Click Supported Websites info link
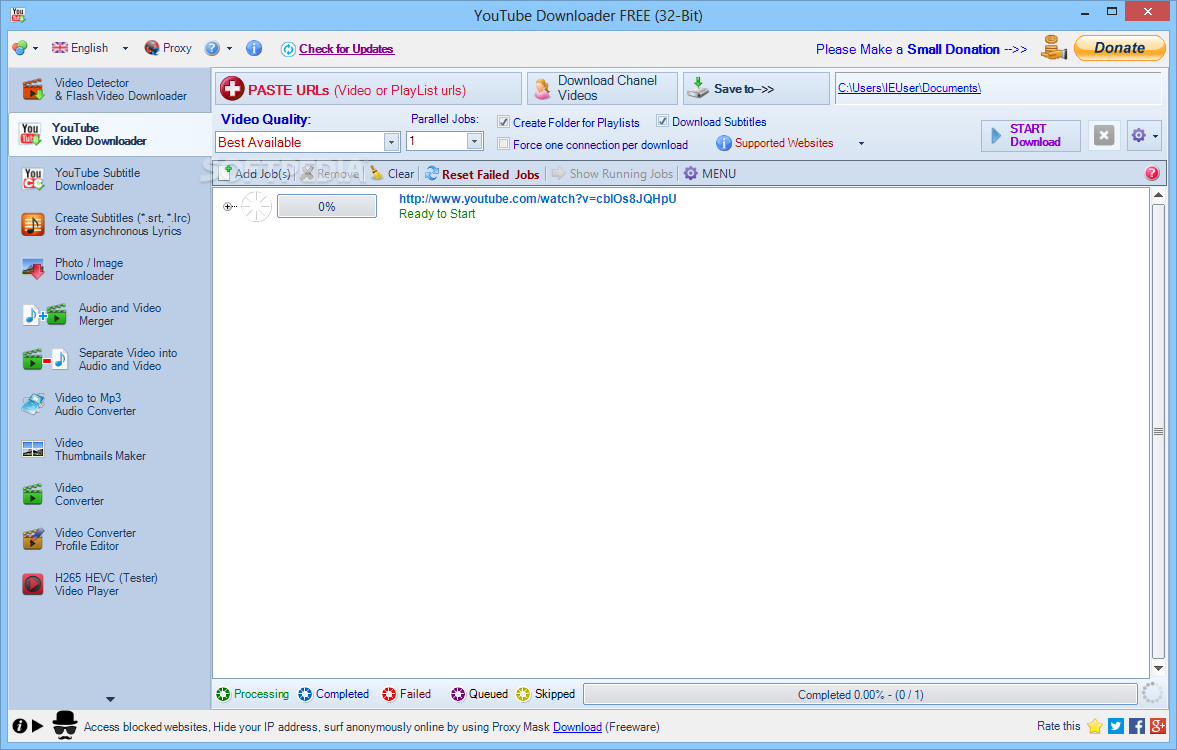Screen dimensions: 1177x750 point(775,143)
